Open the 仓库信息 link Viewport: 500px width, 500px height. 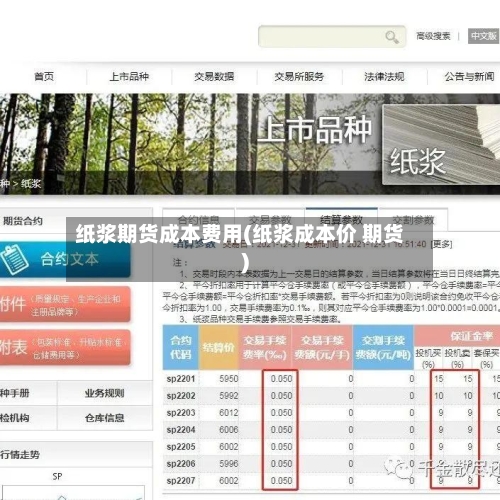(x=104, y=418)
